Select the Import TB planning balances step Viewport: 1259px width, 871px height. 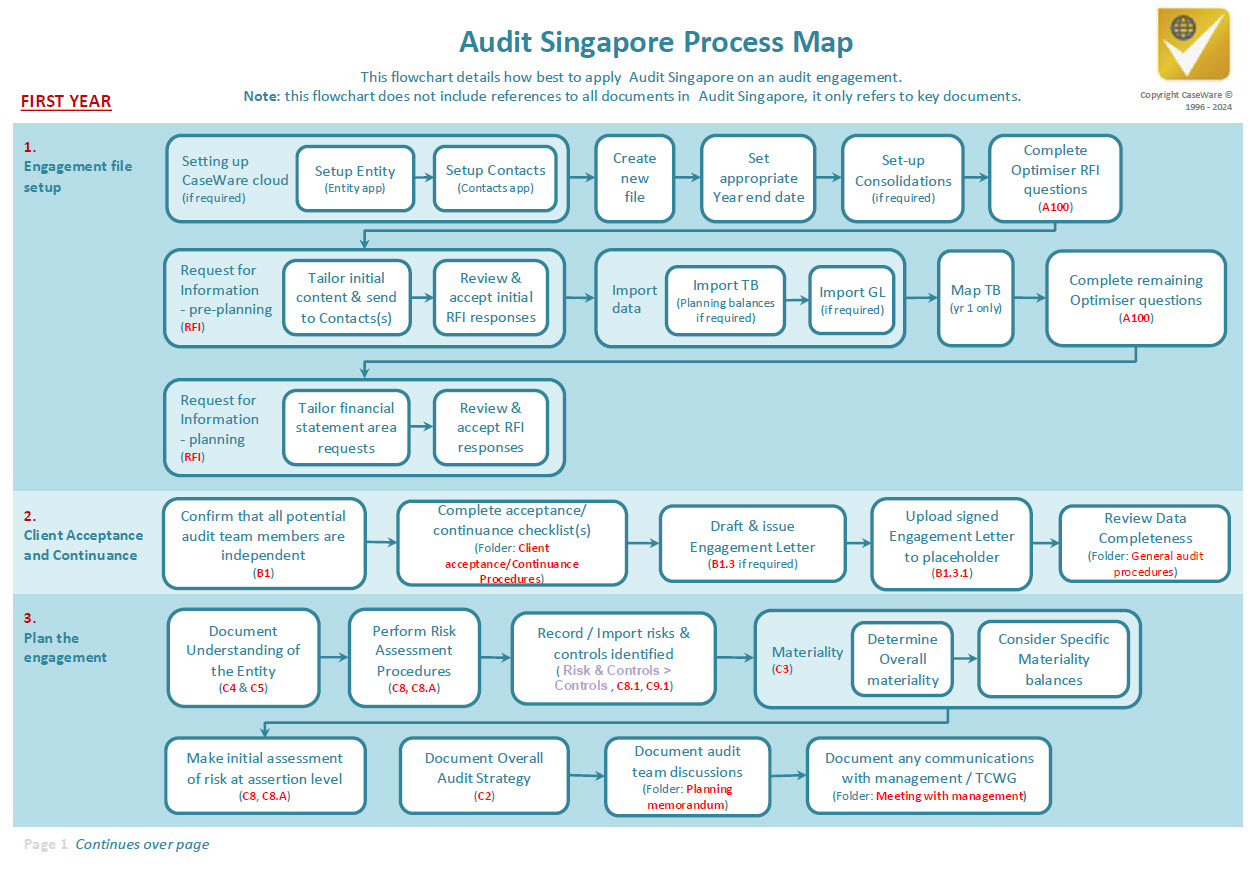point(725,298)
